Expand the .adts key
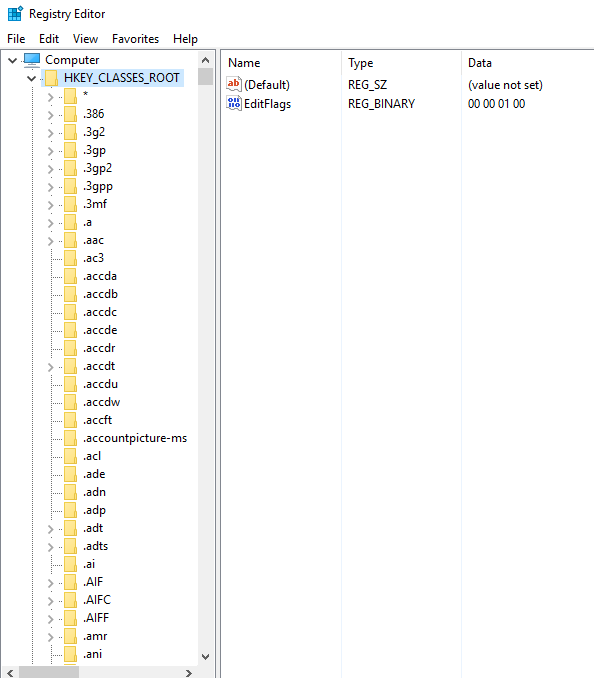The image size is (594, 678). 51,547
